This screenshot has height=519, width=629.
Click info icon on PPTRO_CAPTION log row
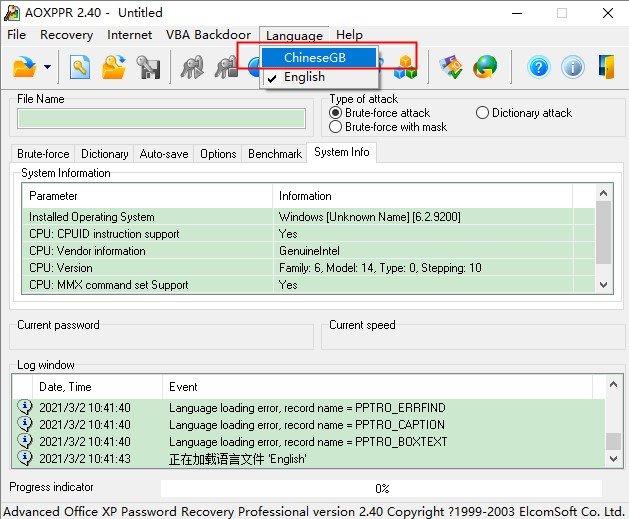[x=25, y=424]
